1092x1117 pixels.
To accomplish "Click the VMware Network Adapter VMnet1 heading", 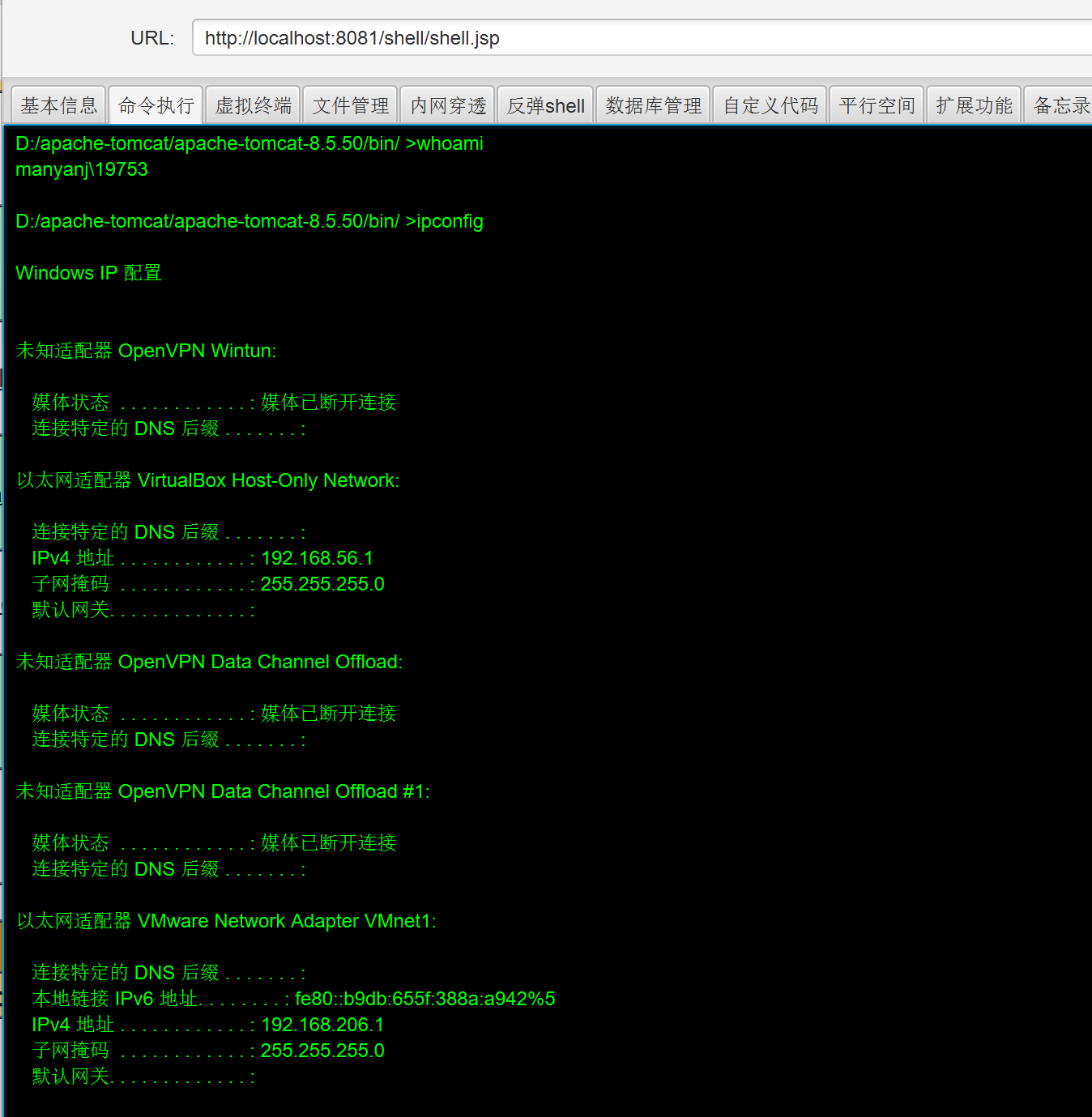I will (x=226, y=921).
